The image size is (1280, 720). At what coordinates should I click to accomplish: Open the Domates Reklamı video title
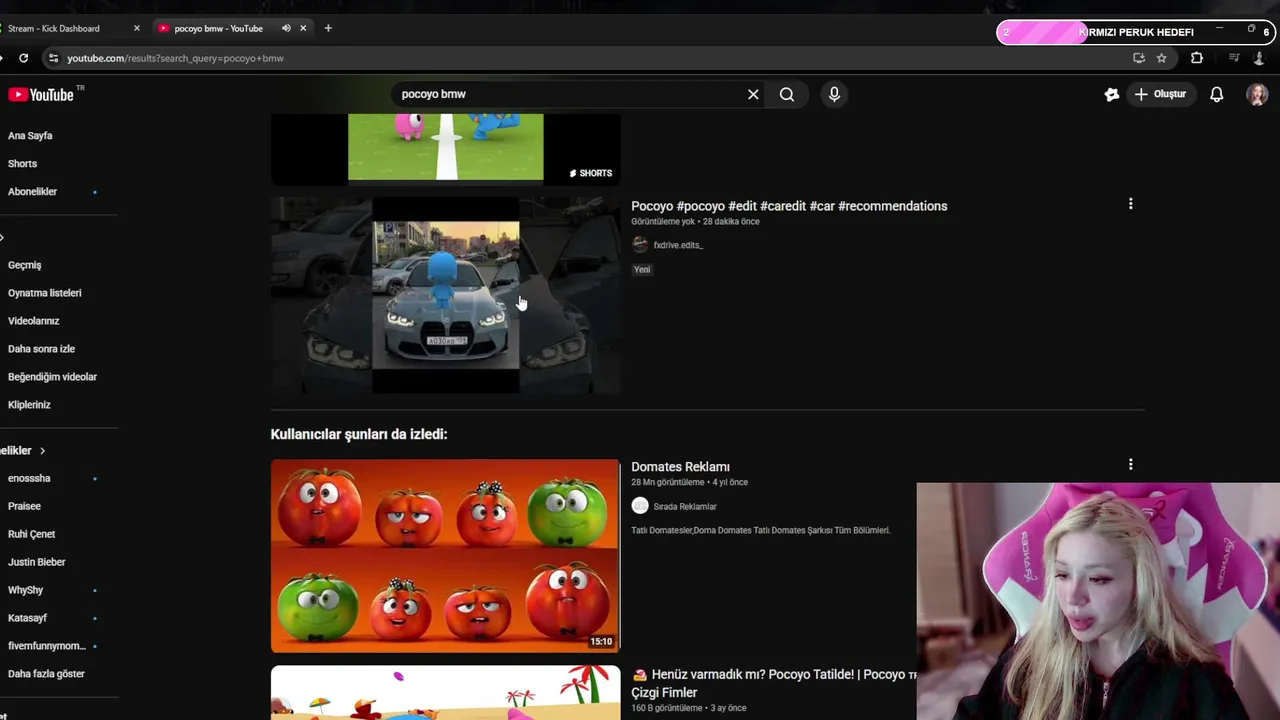(x=680, y=467)
